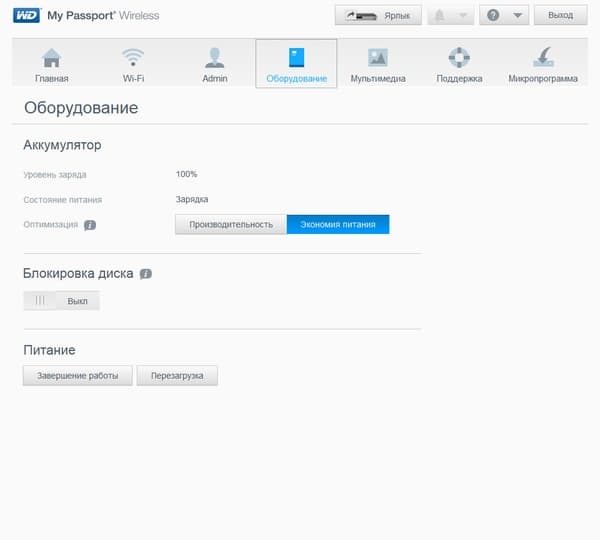
Task: Open the Мультимедиа picture icon
Action: pyautogui.click(x=378, y=57)
